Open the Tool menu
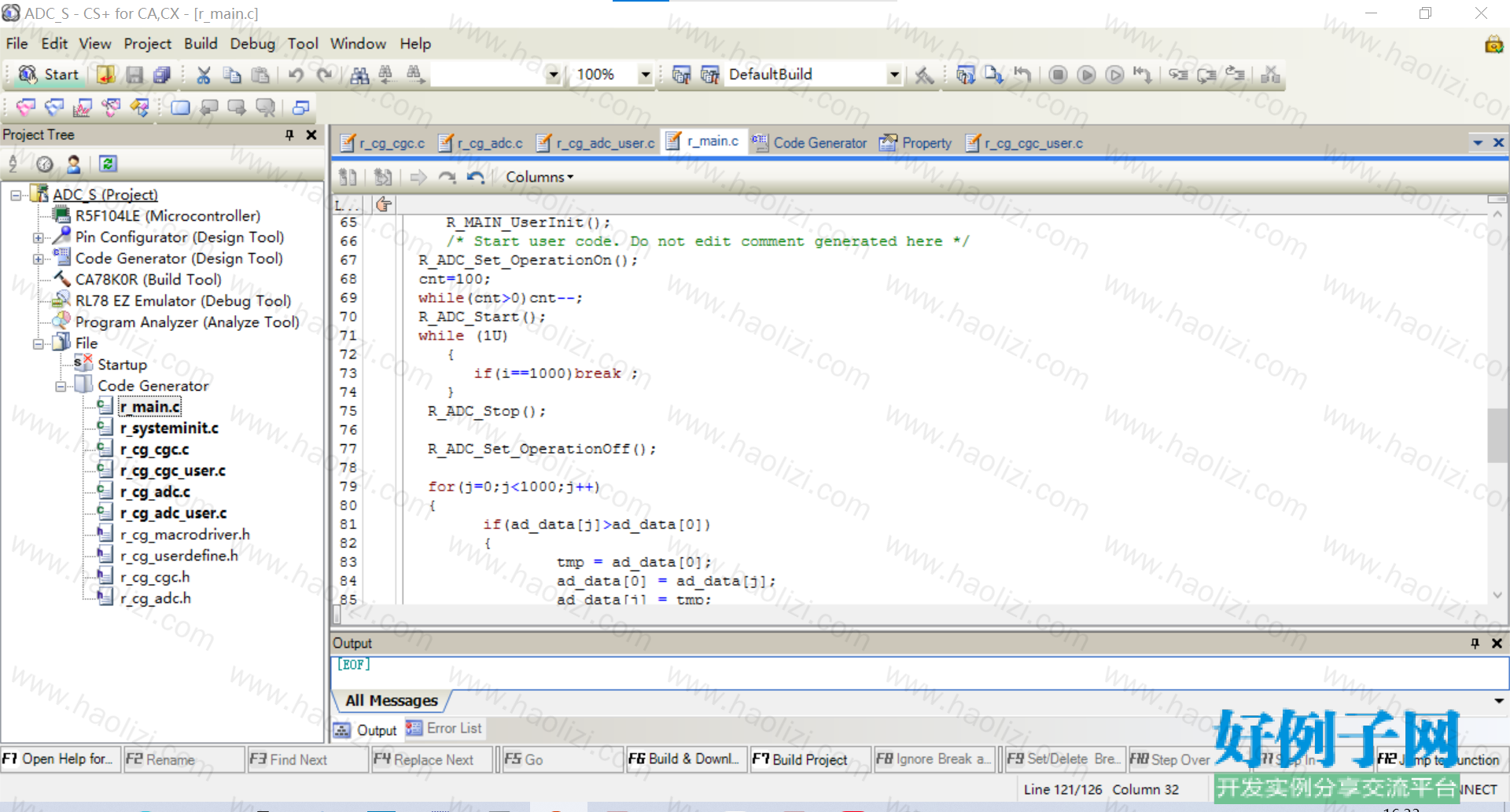 (x=303, y=43)
